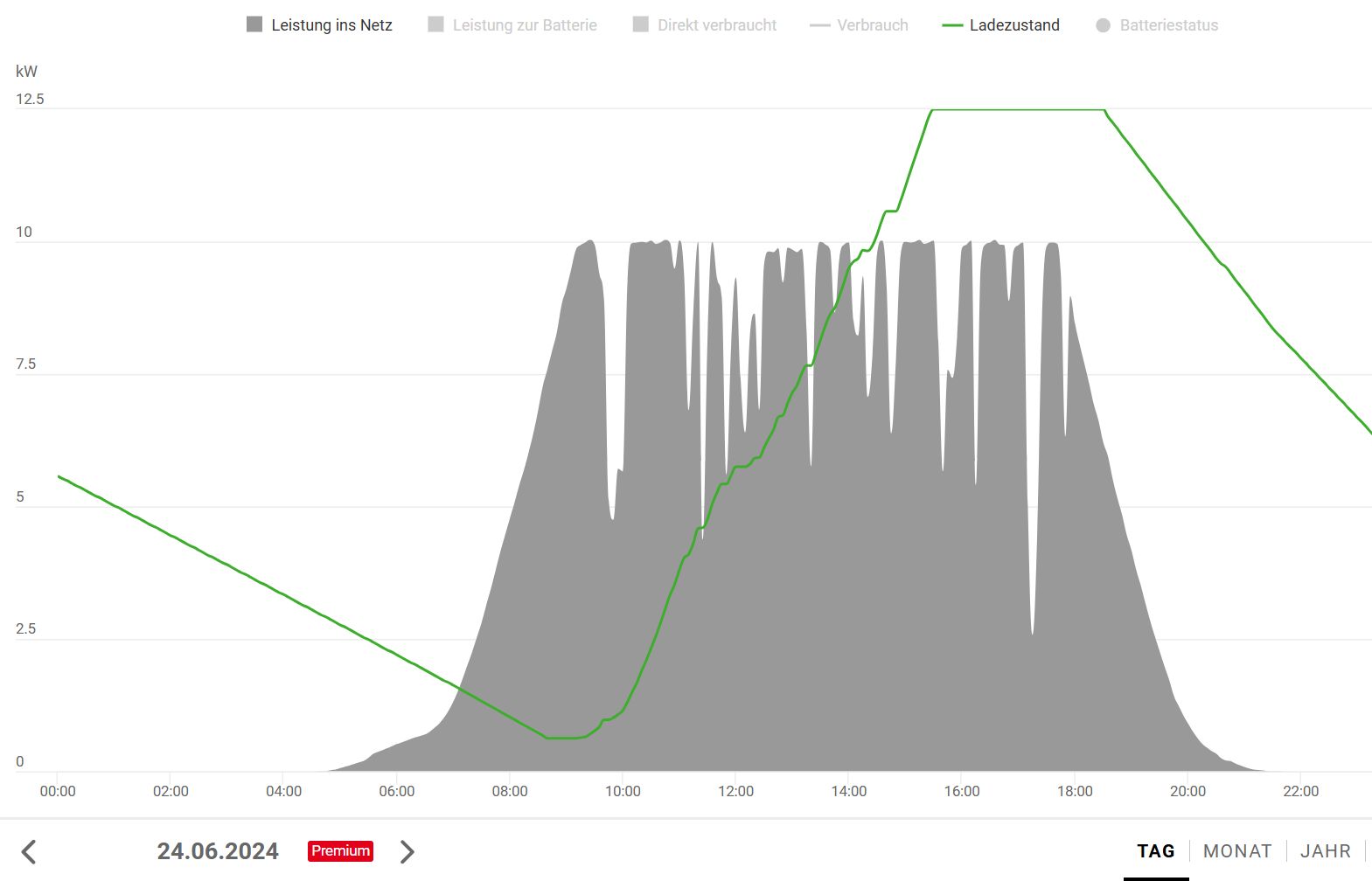Screen dimensions: 1372x881
Task: Go to the previous day arrow
Action: click(29, 851)
